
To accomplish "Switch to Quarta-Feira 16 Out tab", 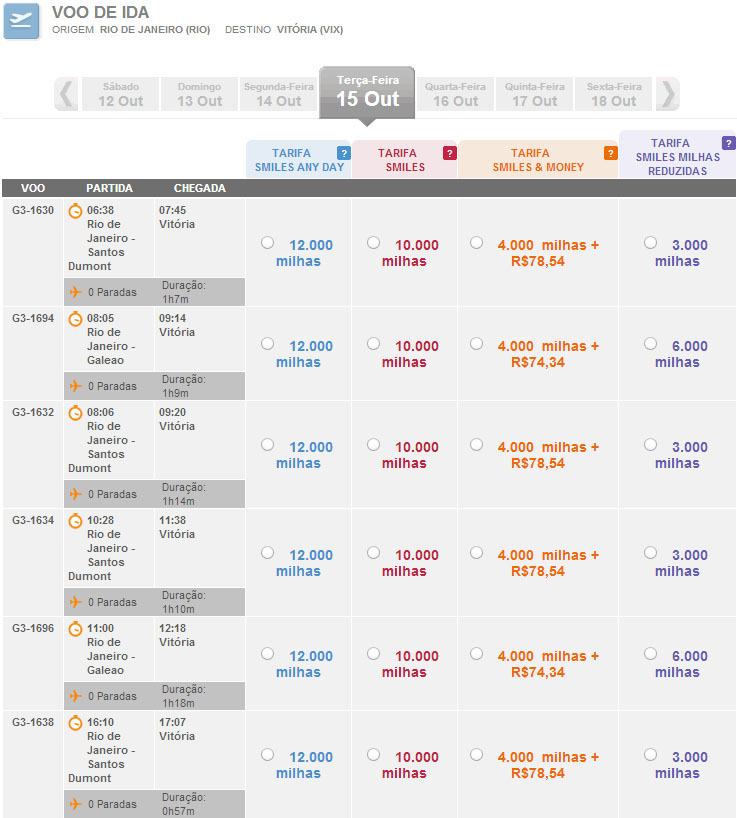I will 455,94.
